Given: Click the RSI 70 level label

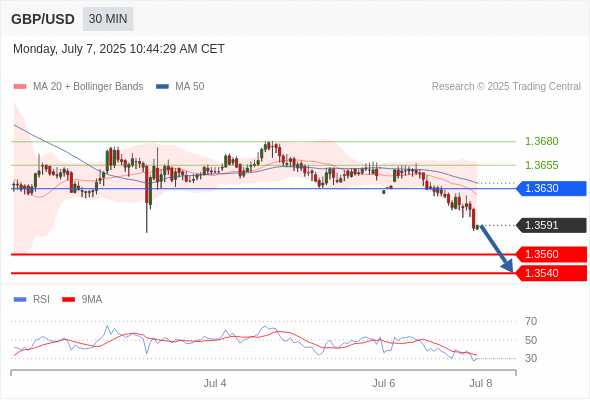Looking at the screenshot, I should 531,321.
